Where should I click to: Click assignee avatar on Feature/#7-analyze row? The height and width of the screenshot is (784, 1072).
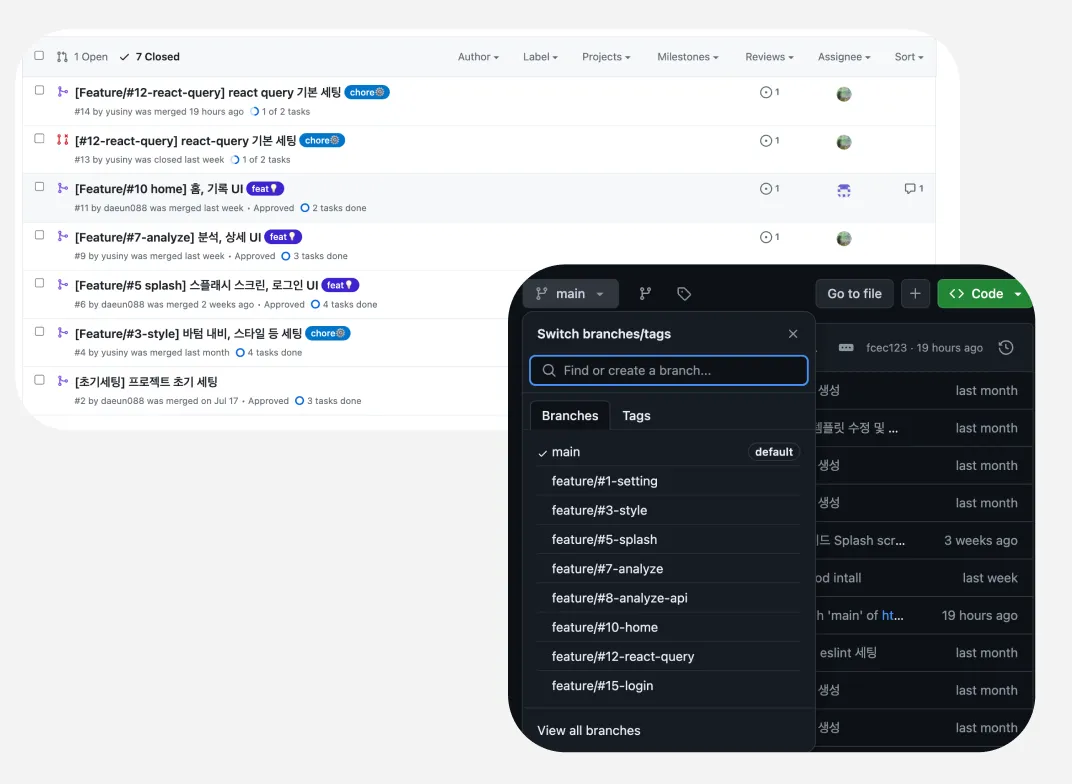click(844, 239)
